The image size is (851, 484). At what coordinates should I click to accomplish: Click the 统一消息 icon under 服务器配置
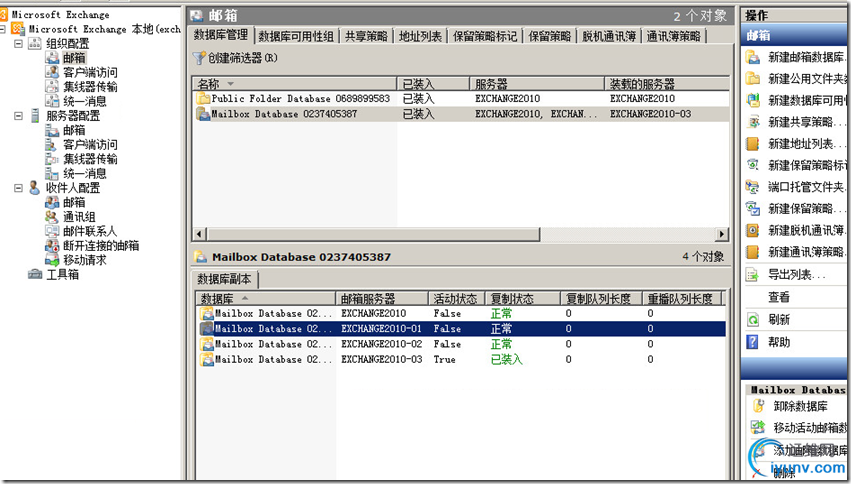click(x=52, y=174)
